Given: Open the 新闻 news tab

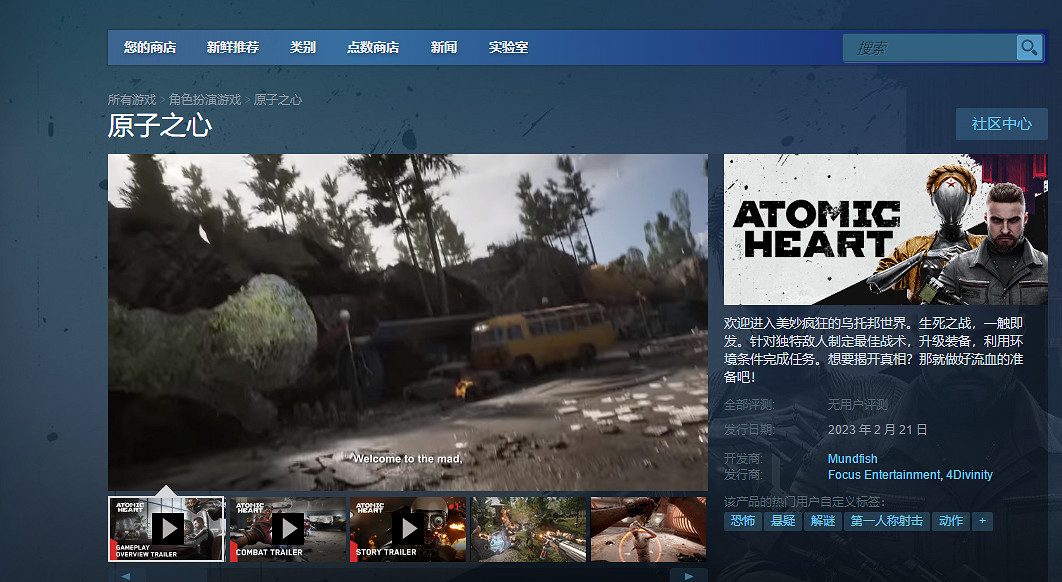Looking at the screenshot, I should click(444, 47).
